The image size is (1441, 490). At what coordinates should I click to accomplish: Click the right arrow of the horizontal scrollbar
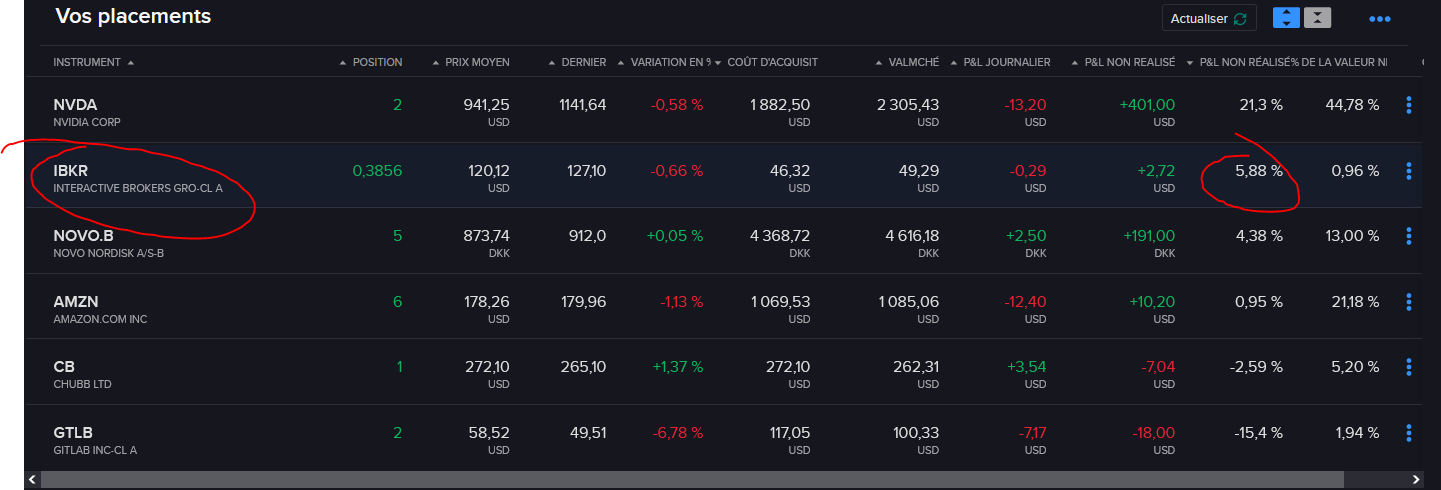[x=1415, y=479]
